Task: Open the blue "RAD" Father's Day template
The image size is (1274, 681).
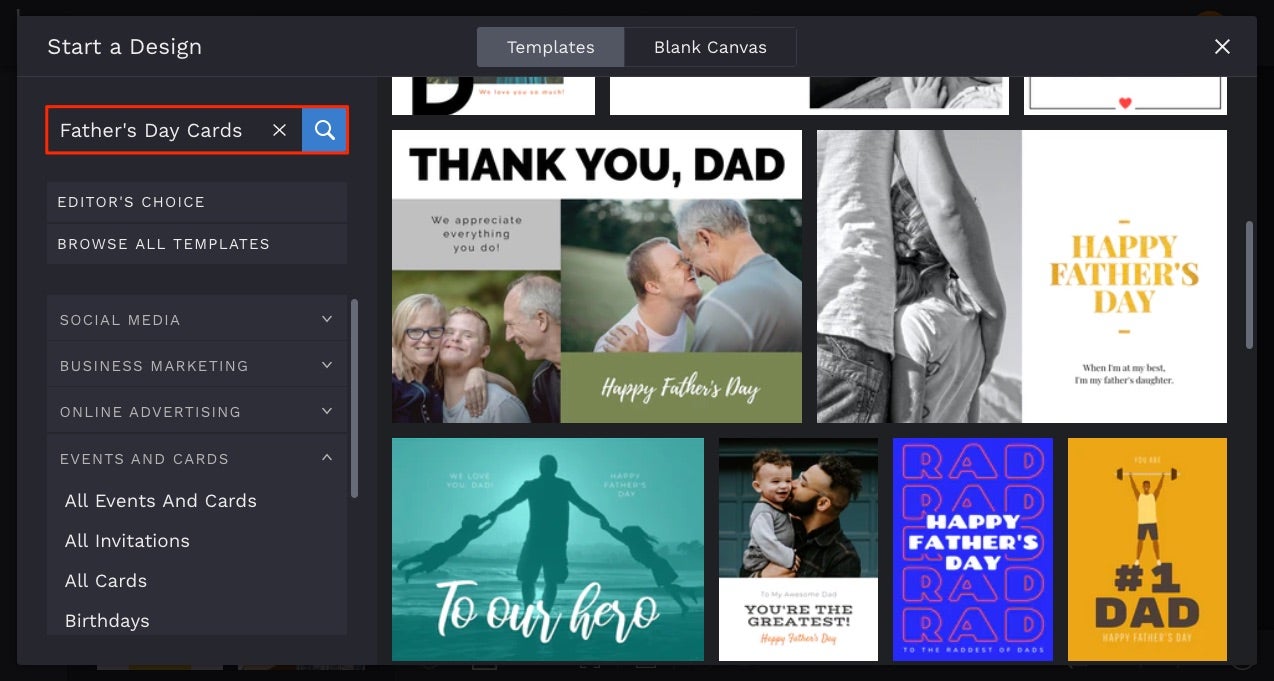Action: (x=972, y=549)
